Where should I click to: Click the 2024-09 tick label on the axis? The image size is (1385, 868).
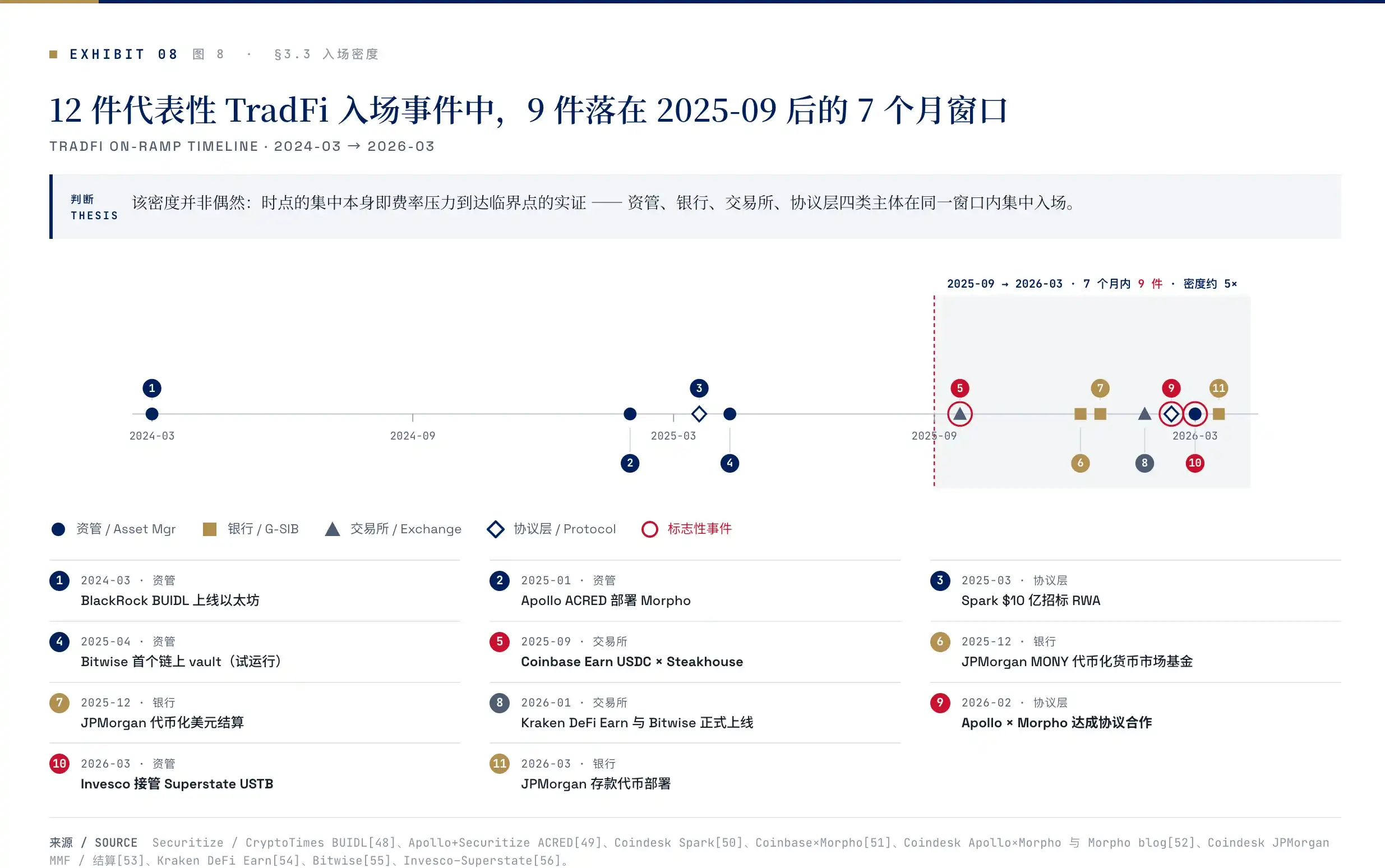(x=413, y=436)
